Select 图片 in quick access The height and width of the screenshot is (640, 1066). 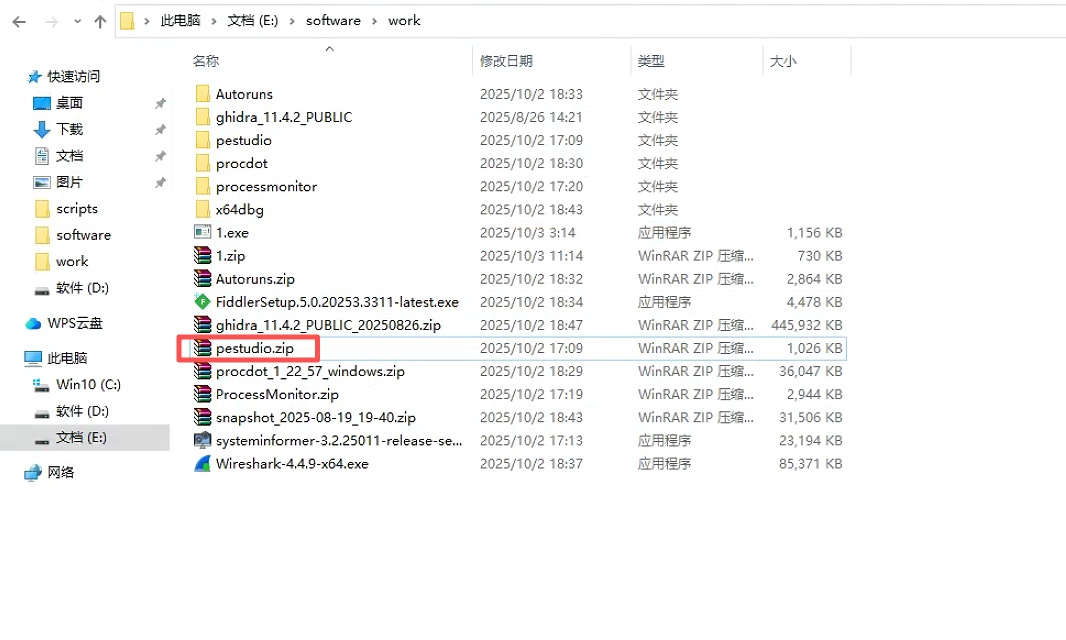(x=69, y=182)
